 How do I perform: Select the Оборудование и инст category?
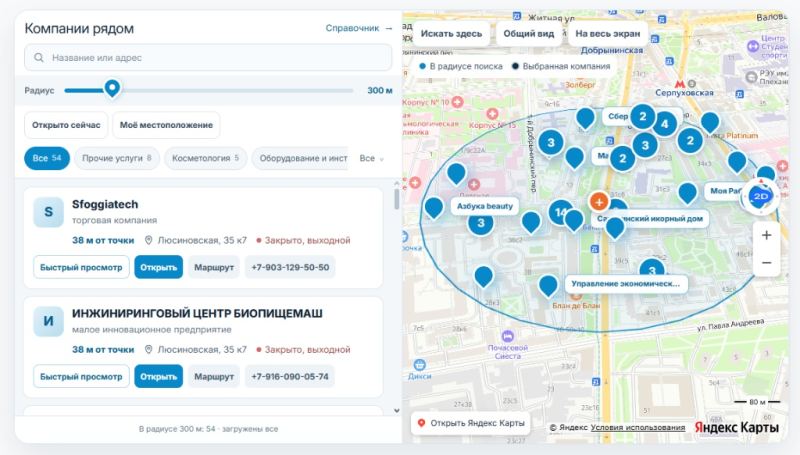coord(301,158)
